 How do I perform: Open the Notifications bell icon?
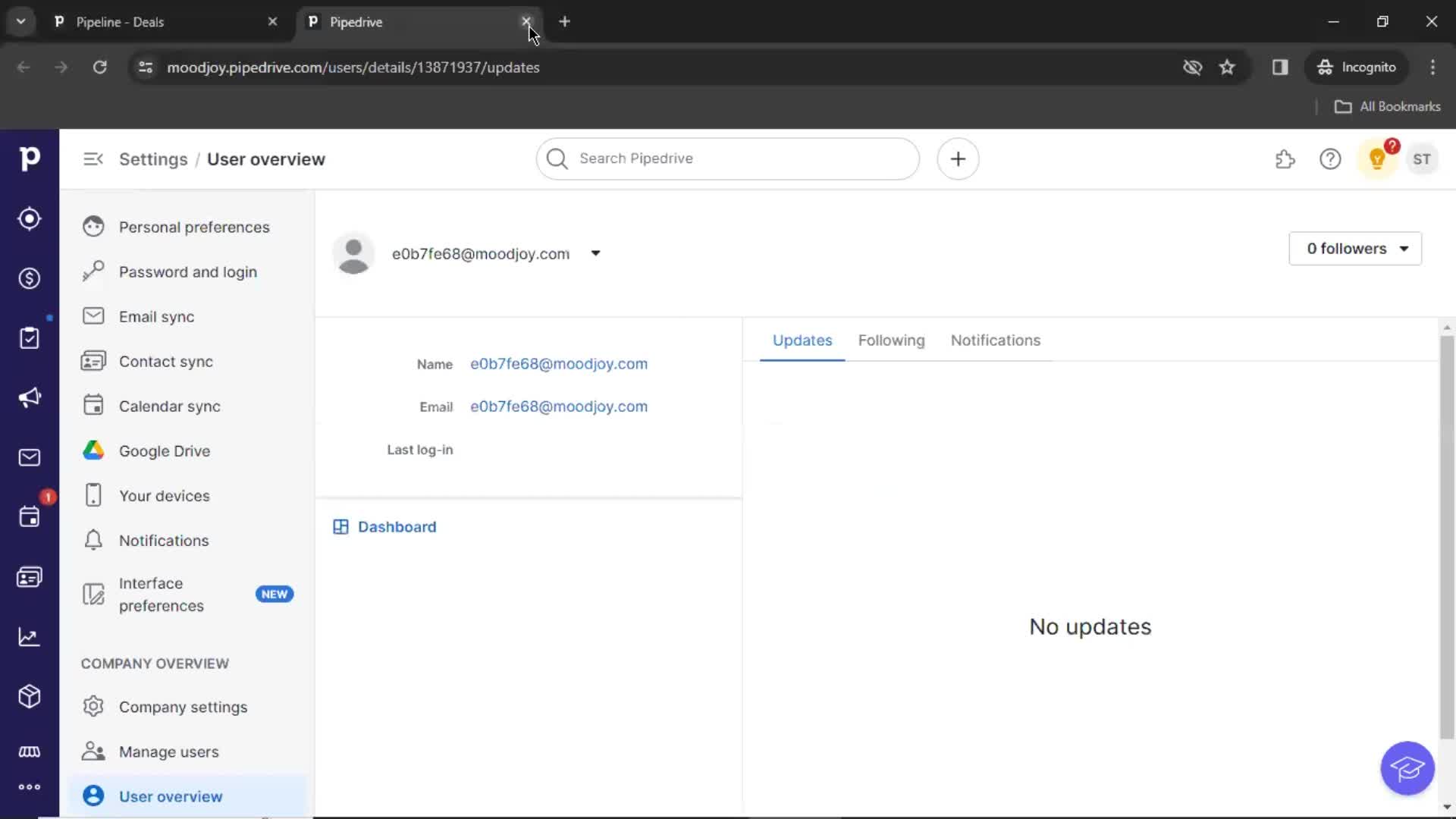93,540
